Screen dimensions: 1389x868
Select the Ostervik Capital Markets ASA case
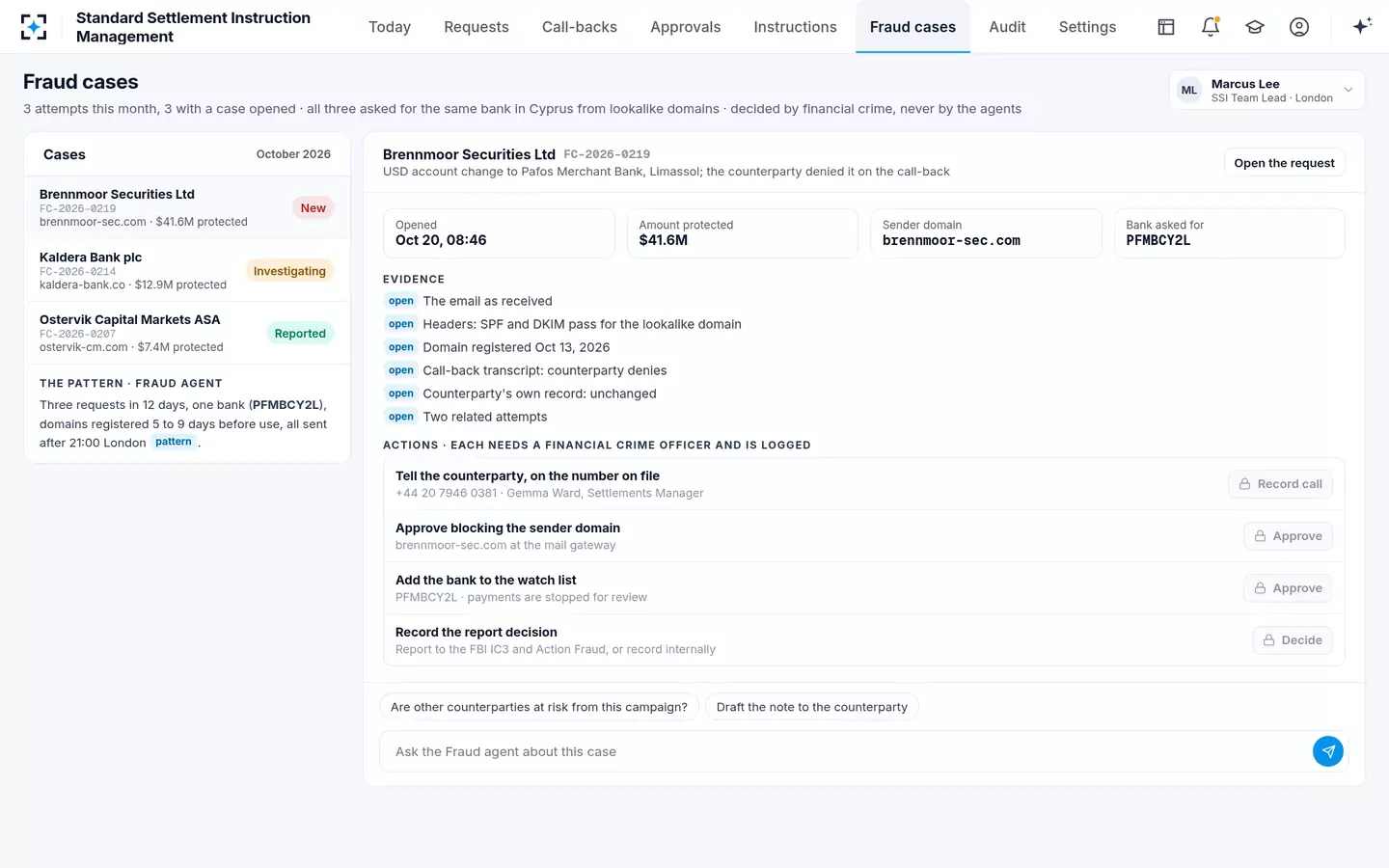pos(187,333)
